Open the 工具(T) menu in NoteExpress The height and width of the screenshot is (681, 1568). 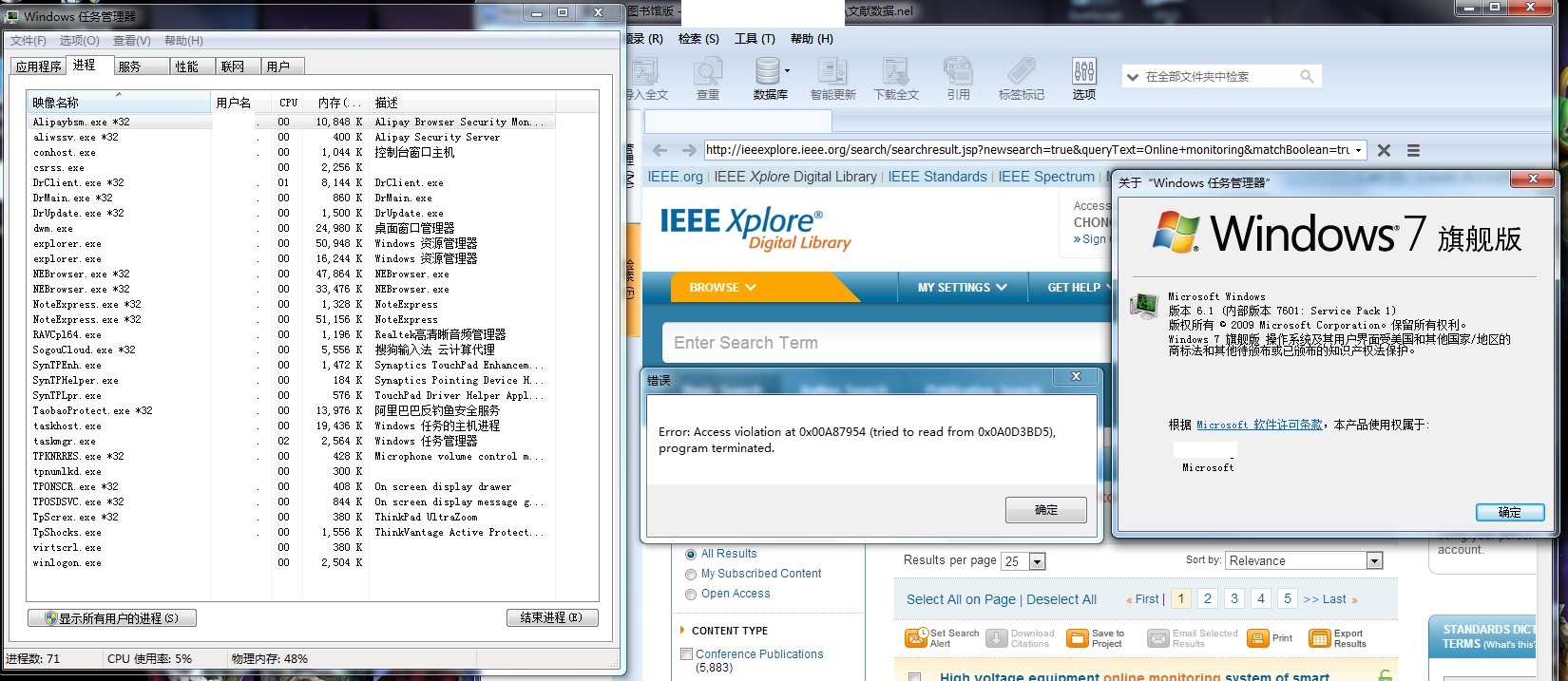[755, 39]
